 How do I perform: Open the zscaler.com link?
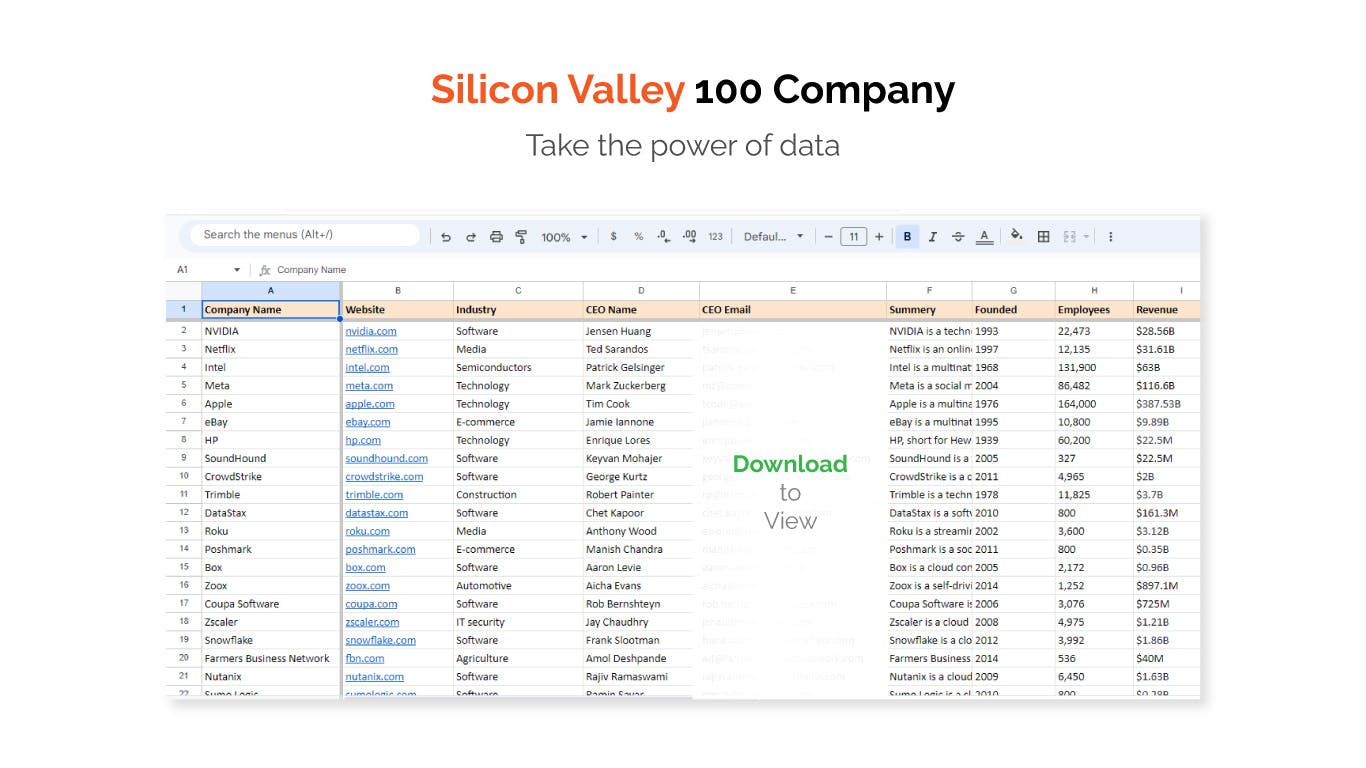pyautogui.click(x=372, y=622)
